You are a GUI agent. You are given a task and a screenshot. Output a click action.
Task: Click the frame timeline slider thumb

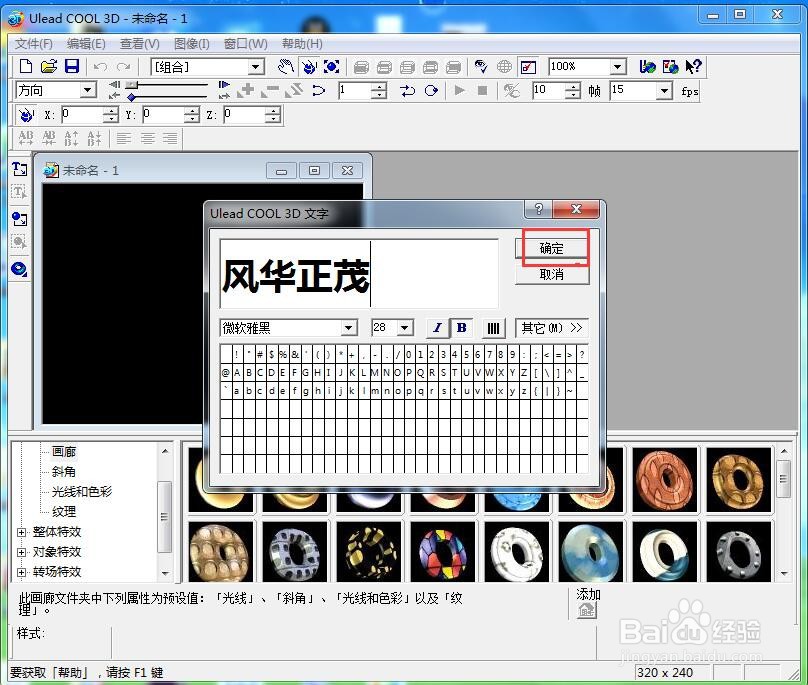pyautogui.click(x=132, y=84)
